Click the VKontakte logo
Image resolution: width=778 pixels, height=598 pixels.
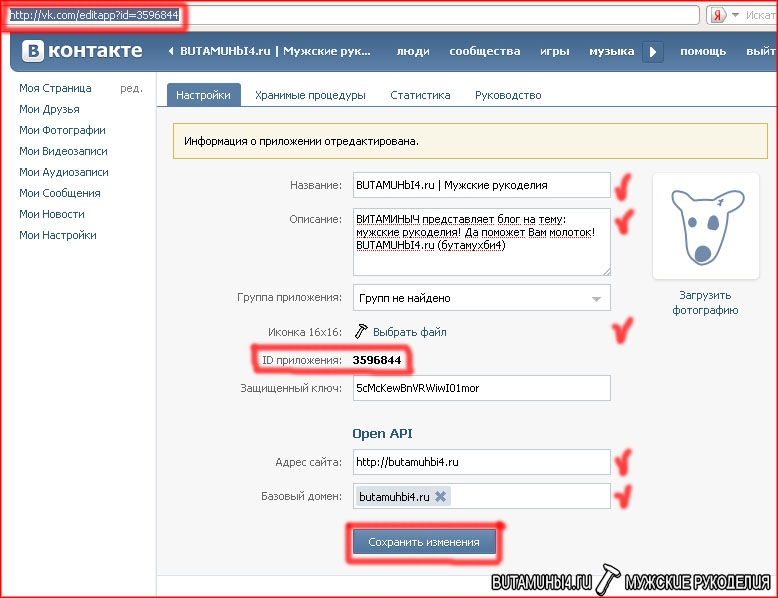click(82, 51)
